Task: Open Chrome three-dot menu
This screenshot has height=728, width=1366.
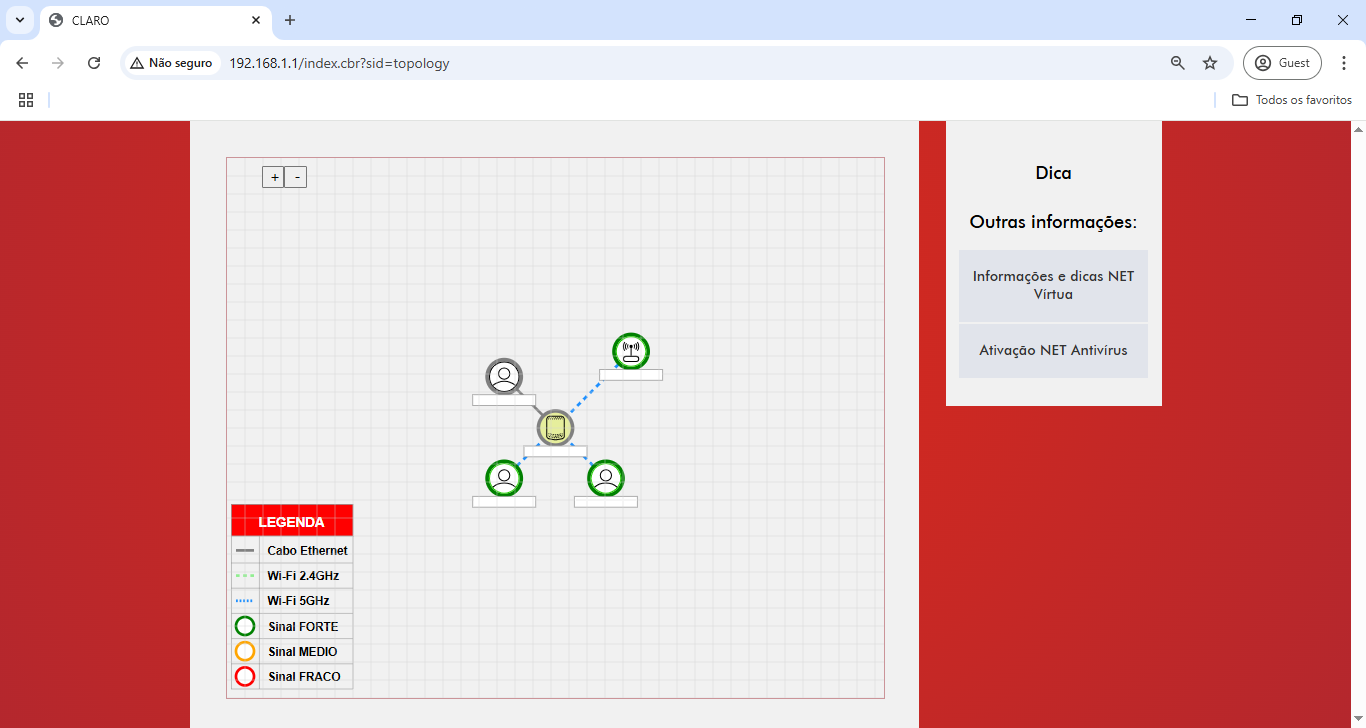Action: coord(1344,63)
